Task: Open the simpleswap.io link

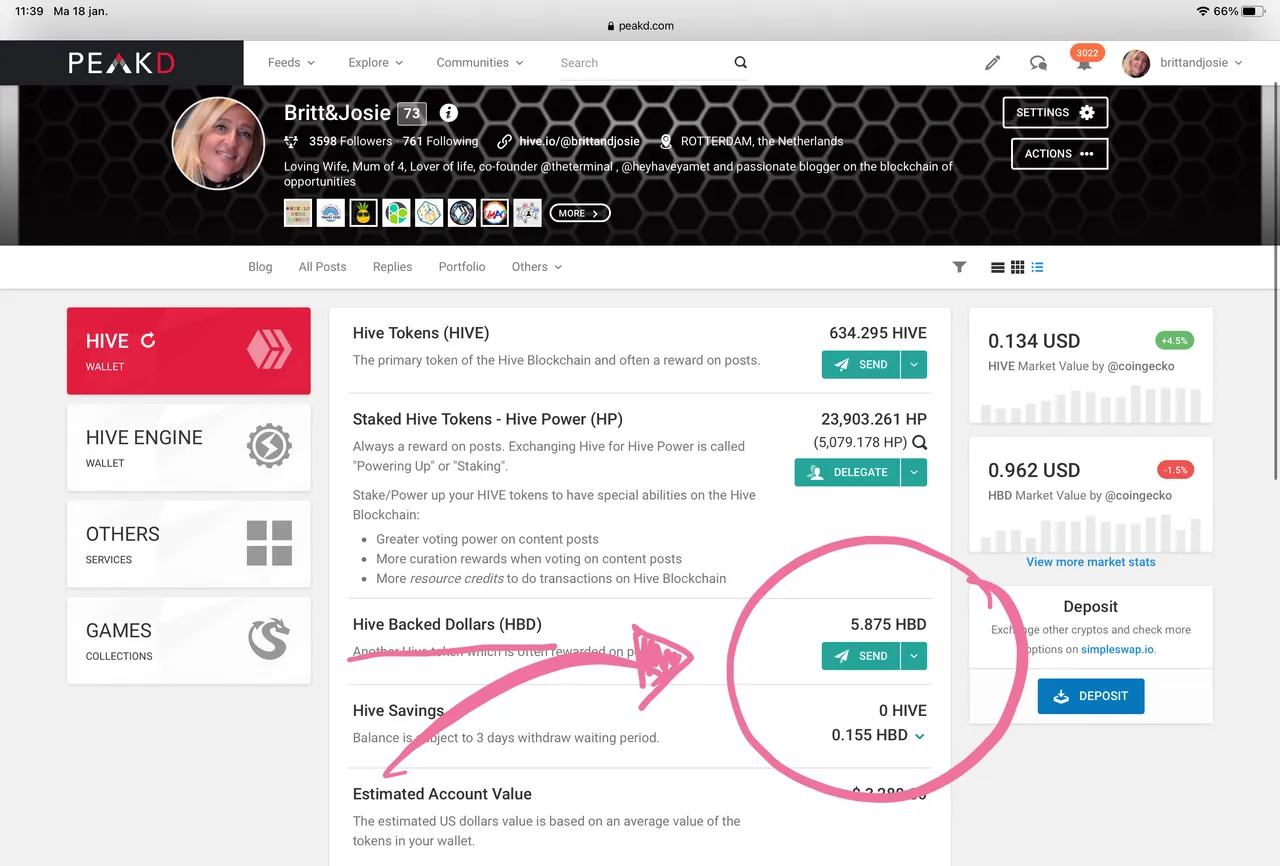Action: [x=1118, y=649]
